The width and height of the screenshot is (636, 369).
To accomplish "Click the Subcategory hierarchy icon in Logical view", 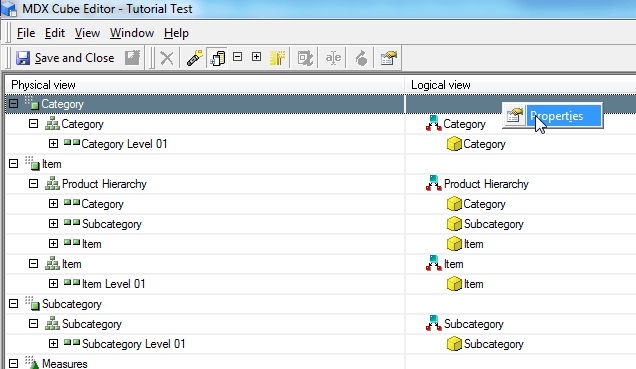I will 433,323.
